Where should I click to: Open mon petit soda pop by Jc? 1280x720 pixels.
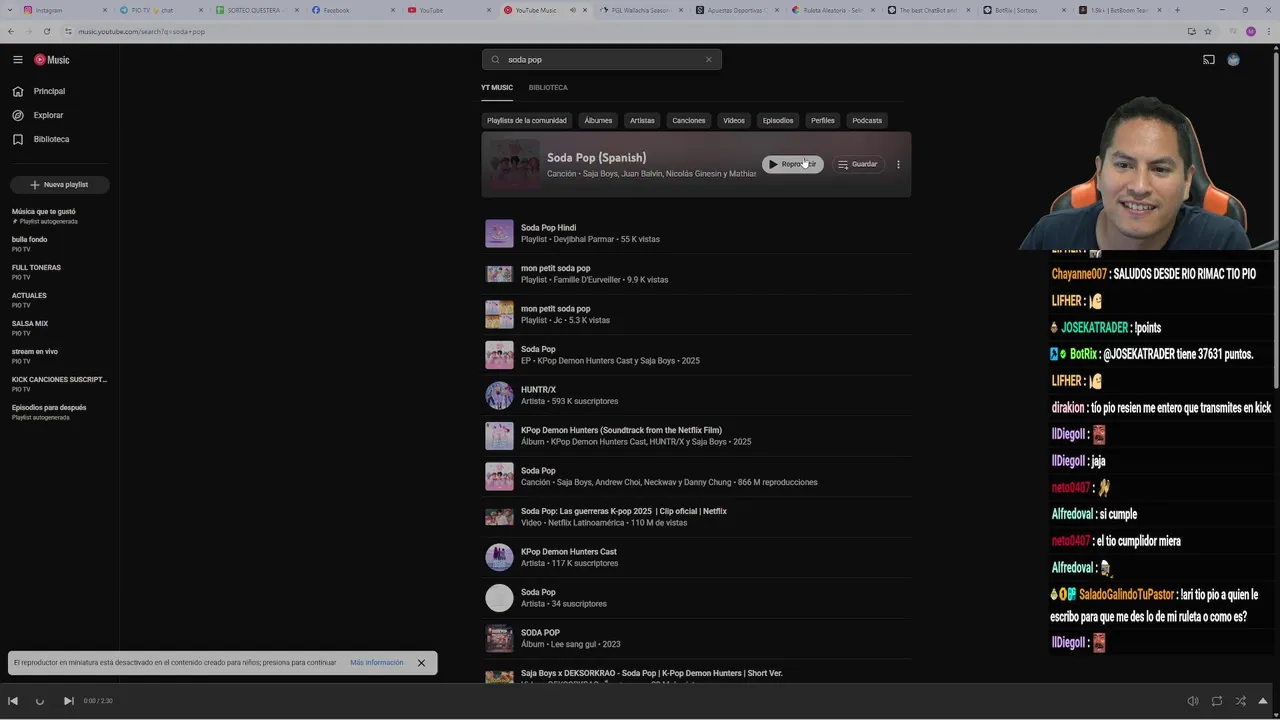pyautogui.click(x=696, y=315)
